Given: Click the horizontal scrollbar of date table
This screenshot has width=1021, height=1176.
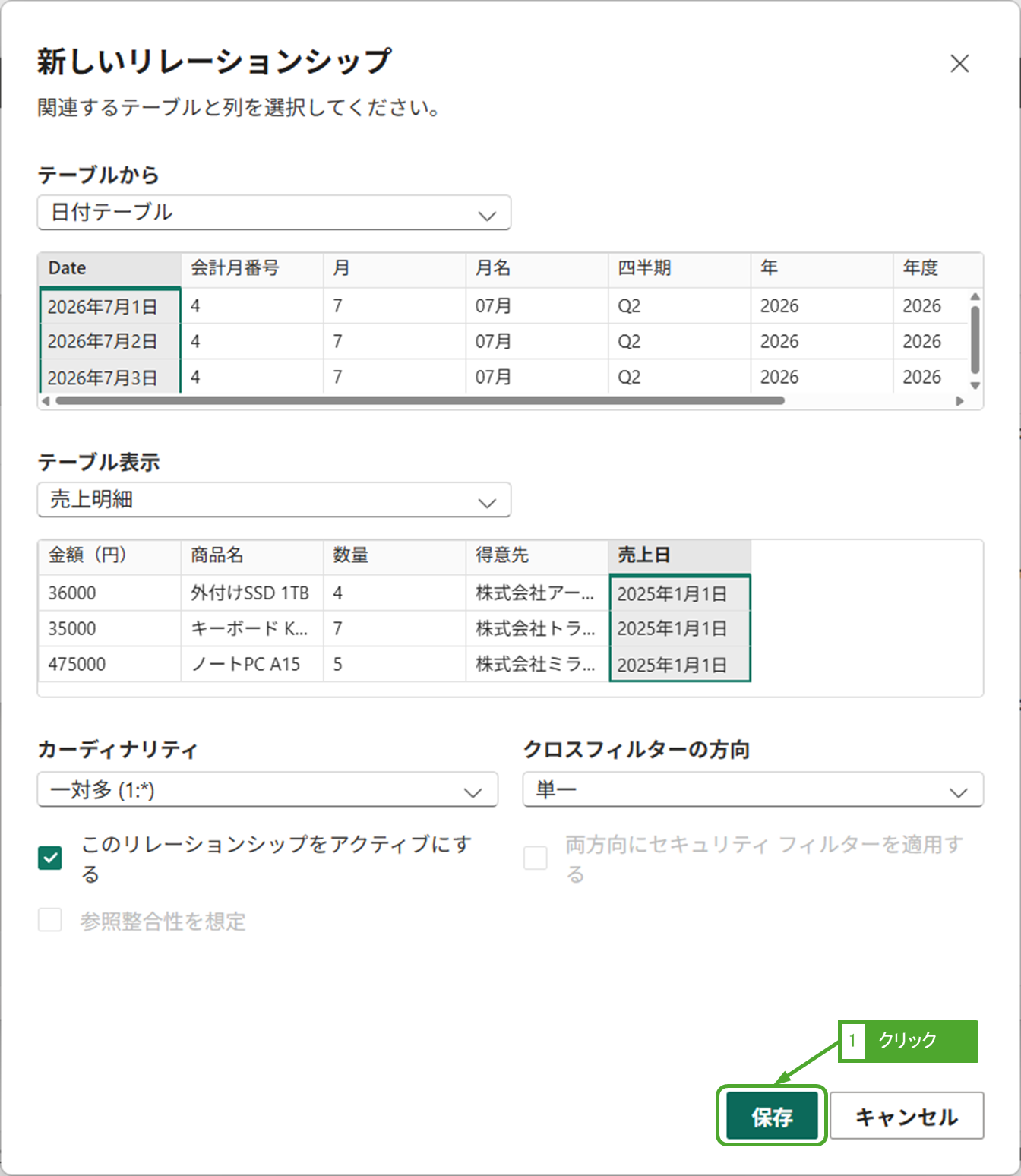Looking at the screenshot, I should coord(419,401).
